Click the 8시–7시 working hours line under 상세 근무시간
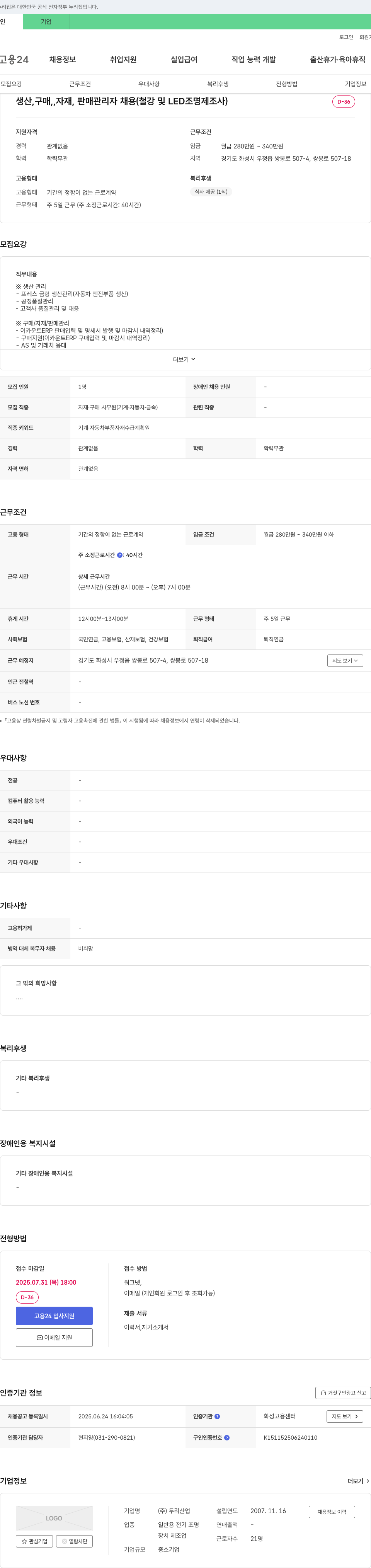Viewport: 371px width, 1568px height. pyautogui.click(x=134, y=587)
